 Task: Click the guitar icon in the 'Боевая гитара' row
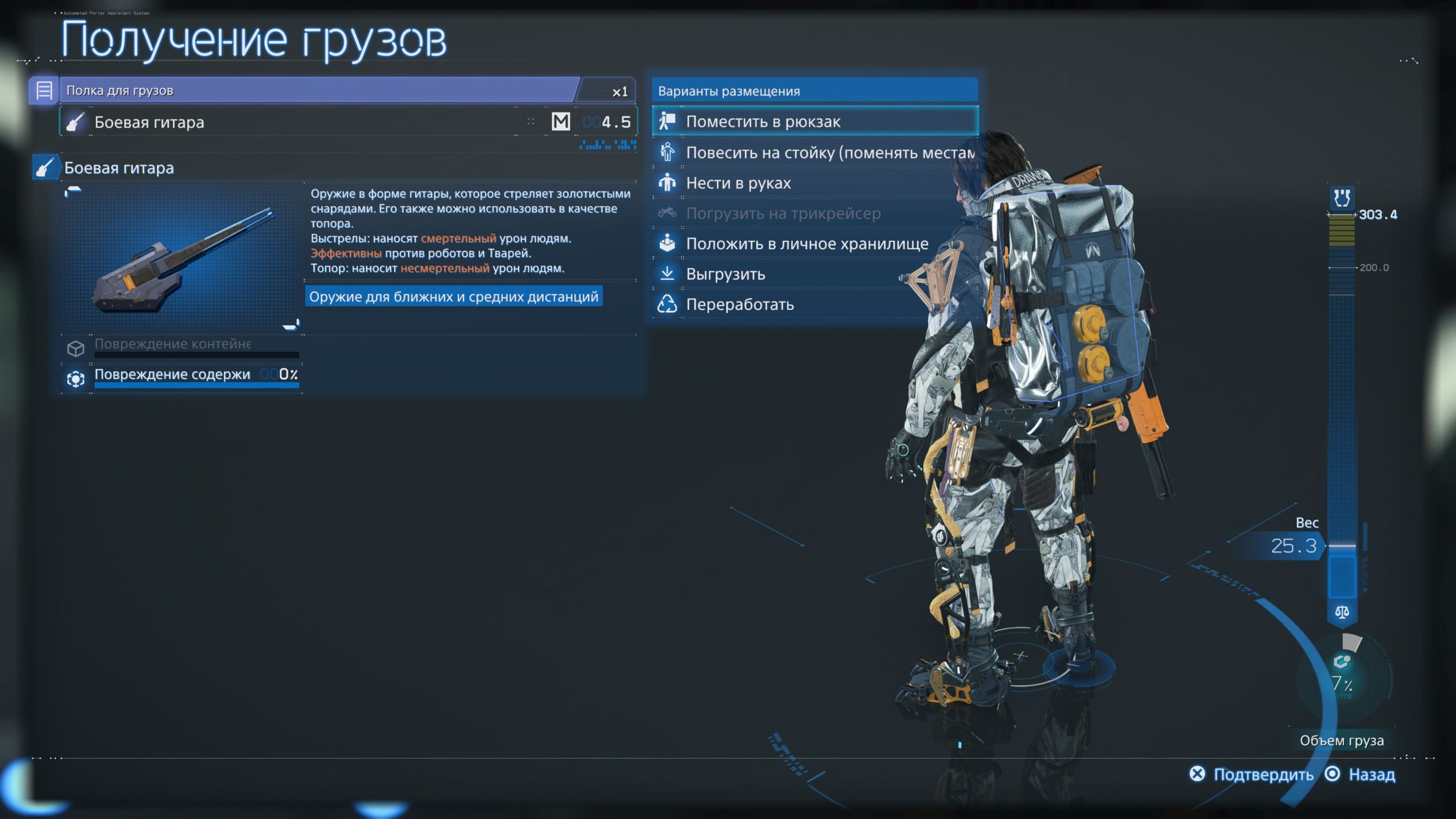tap(75, 122)
